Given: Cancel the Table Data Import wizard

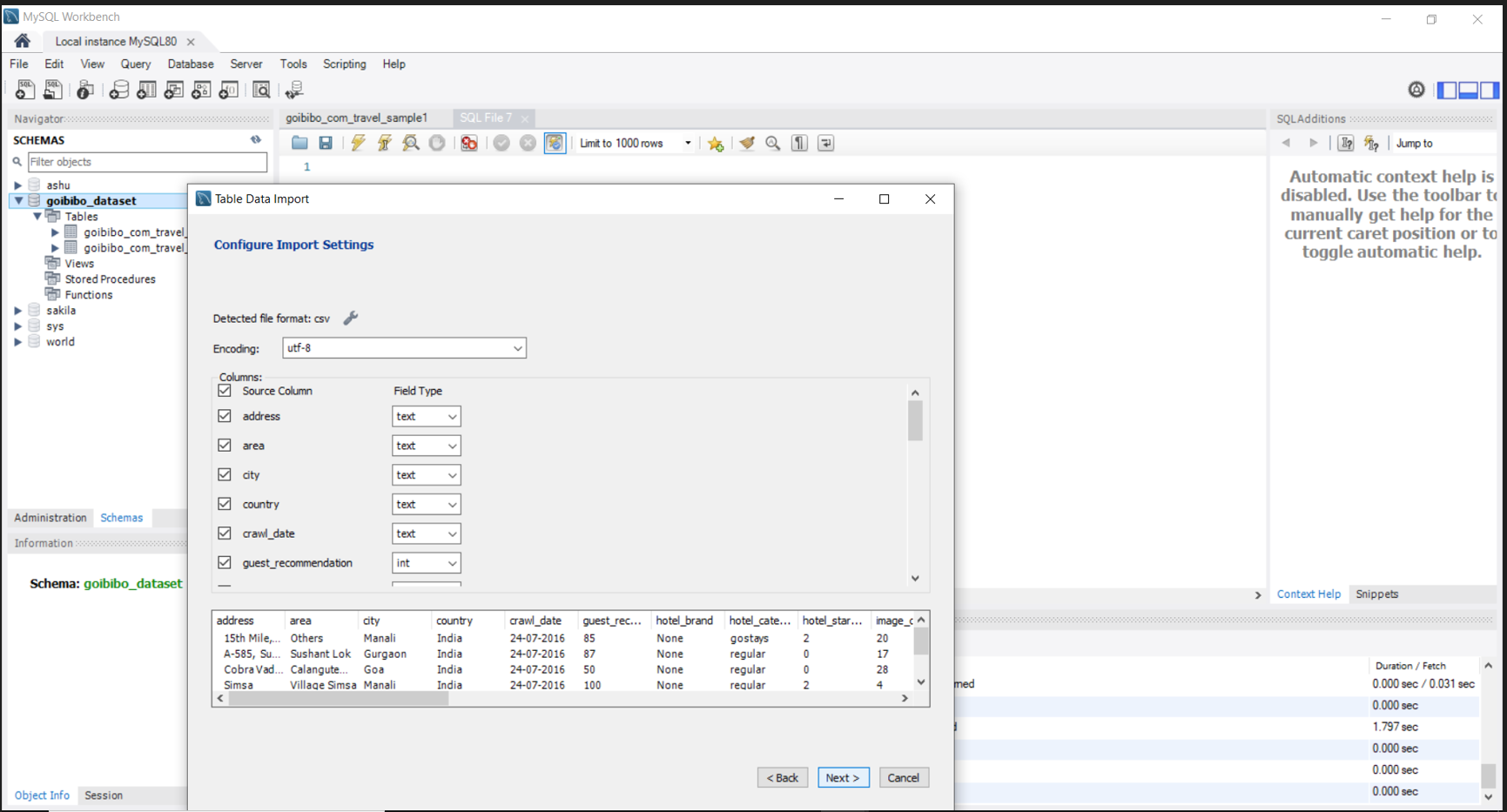Looking at the screenshot, I should pyautogui.click(x=904, y=777).
